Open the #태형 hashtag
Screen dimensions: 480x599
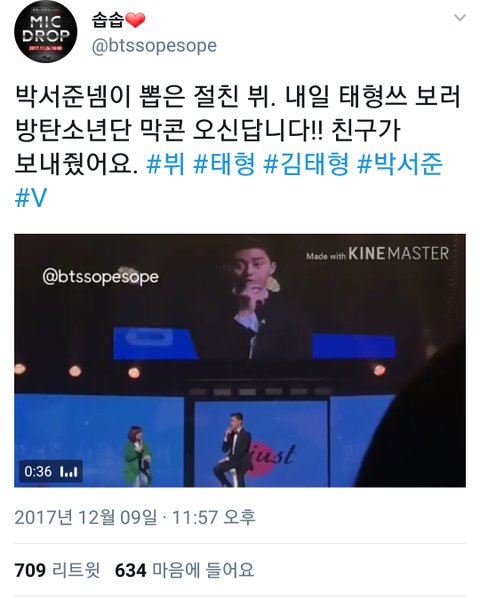coord(224,164)
